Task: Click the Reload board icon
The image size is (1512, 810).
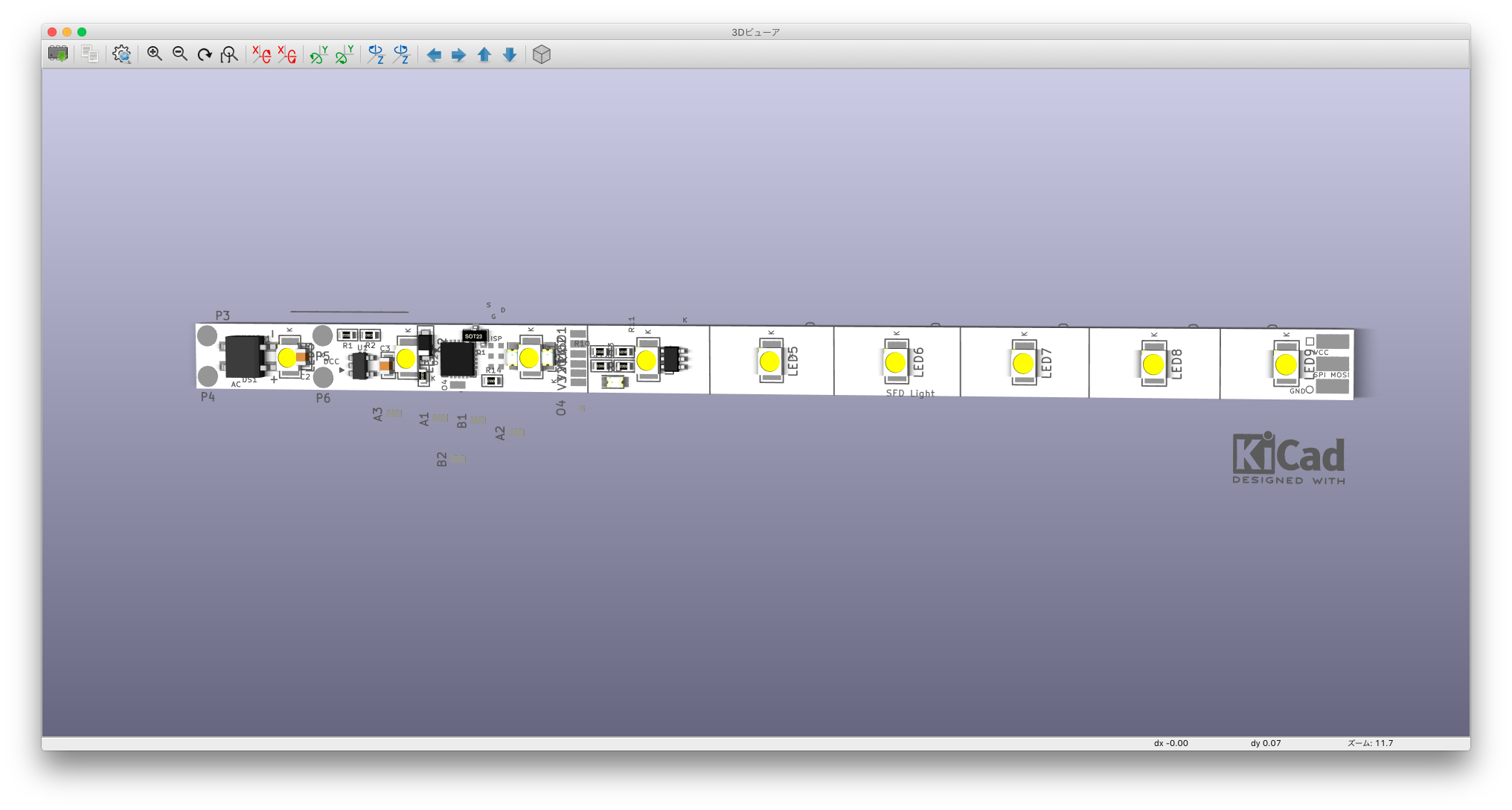Action: [57, 54]
